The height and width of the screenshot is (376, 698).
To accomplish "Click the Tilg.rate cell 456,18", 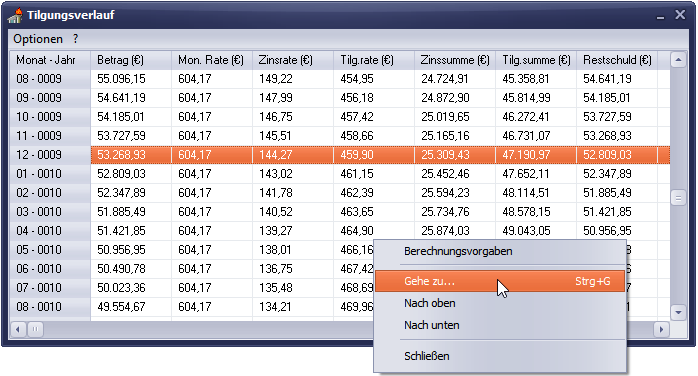I will [x=374, y=98].
